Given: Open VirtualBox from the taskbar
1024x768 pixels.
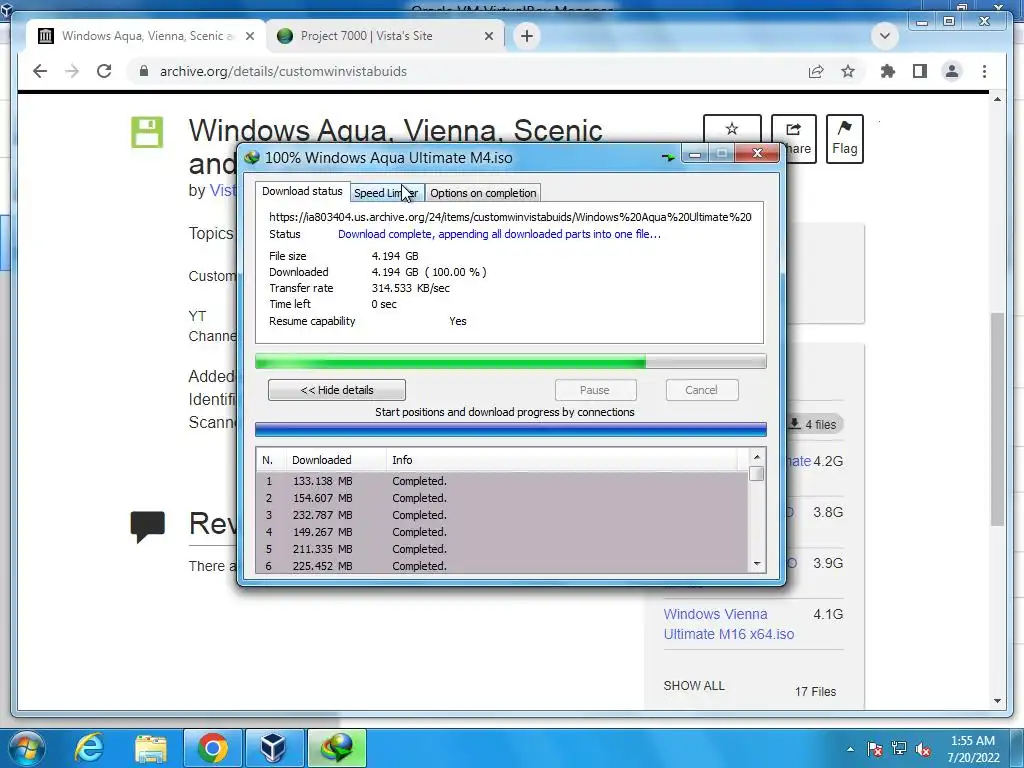Looking at the screenshot, I should [x=273, y=748].
